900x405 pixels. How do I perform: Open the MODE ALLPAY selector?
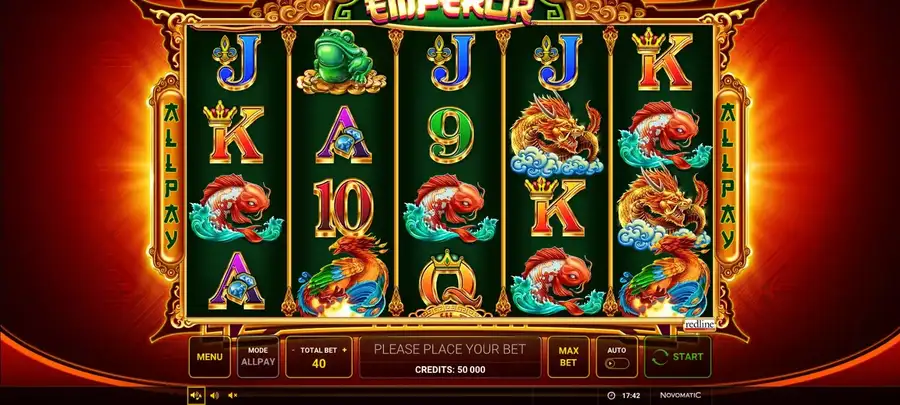click(258, 357)
